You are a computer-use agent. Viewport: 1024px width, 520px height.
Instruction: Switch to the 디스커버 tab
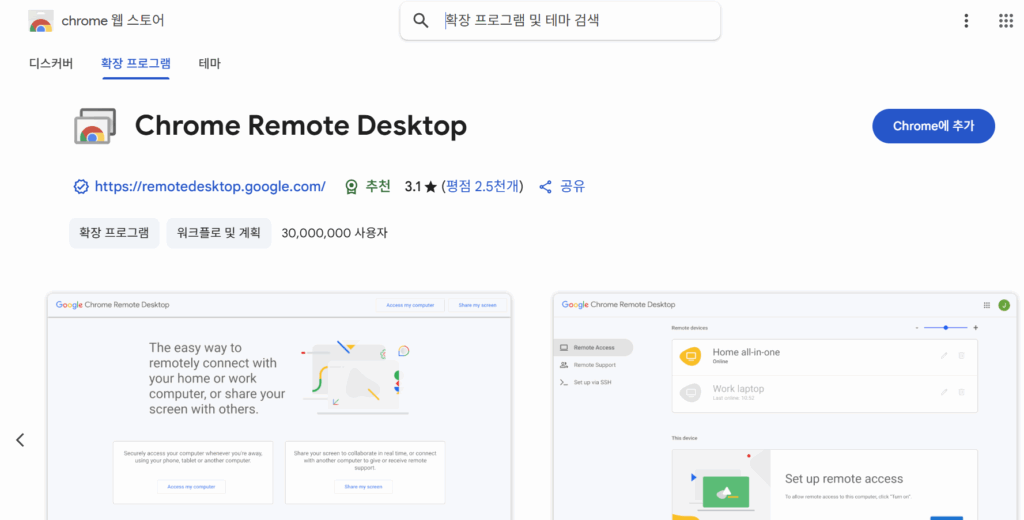(51, 63)
